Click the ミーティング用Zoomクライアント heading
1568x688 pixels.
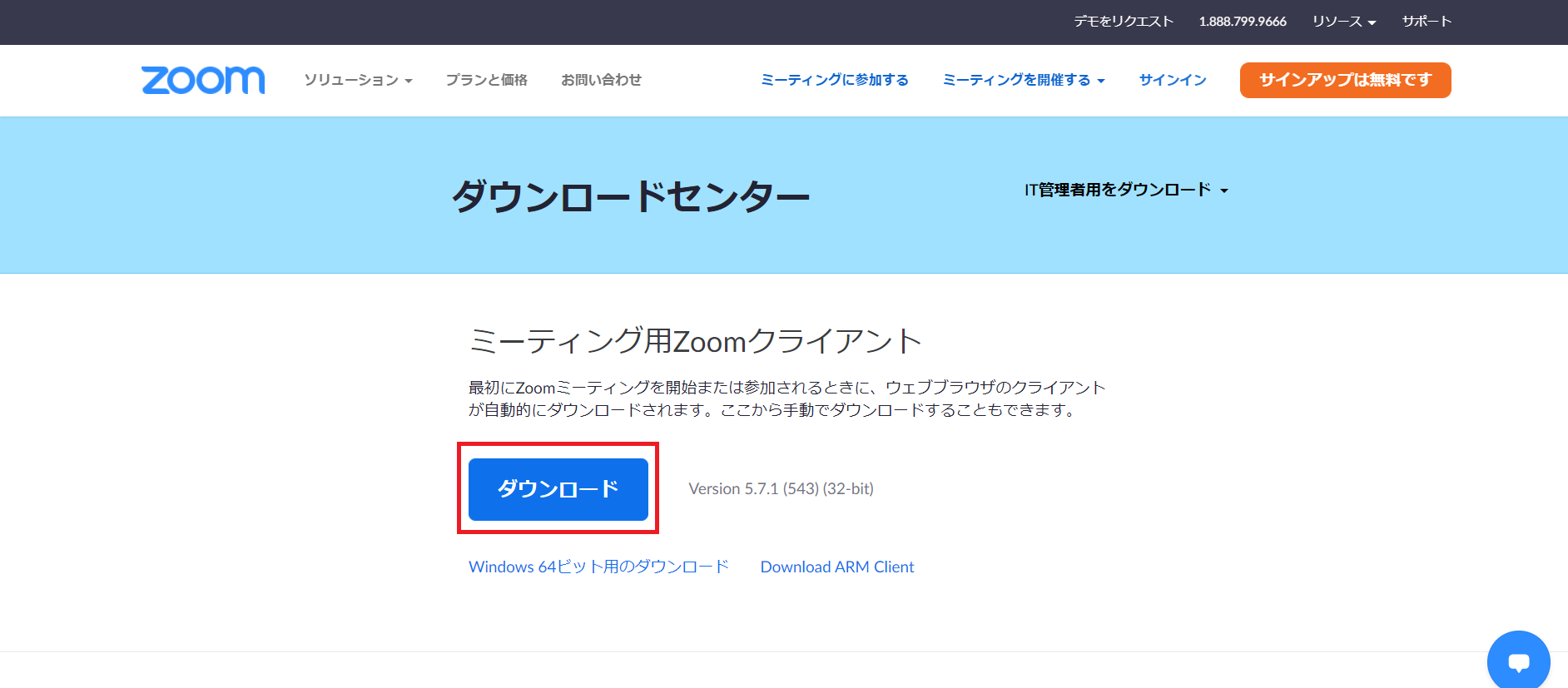695,341
